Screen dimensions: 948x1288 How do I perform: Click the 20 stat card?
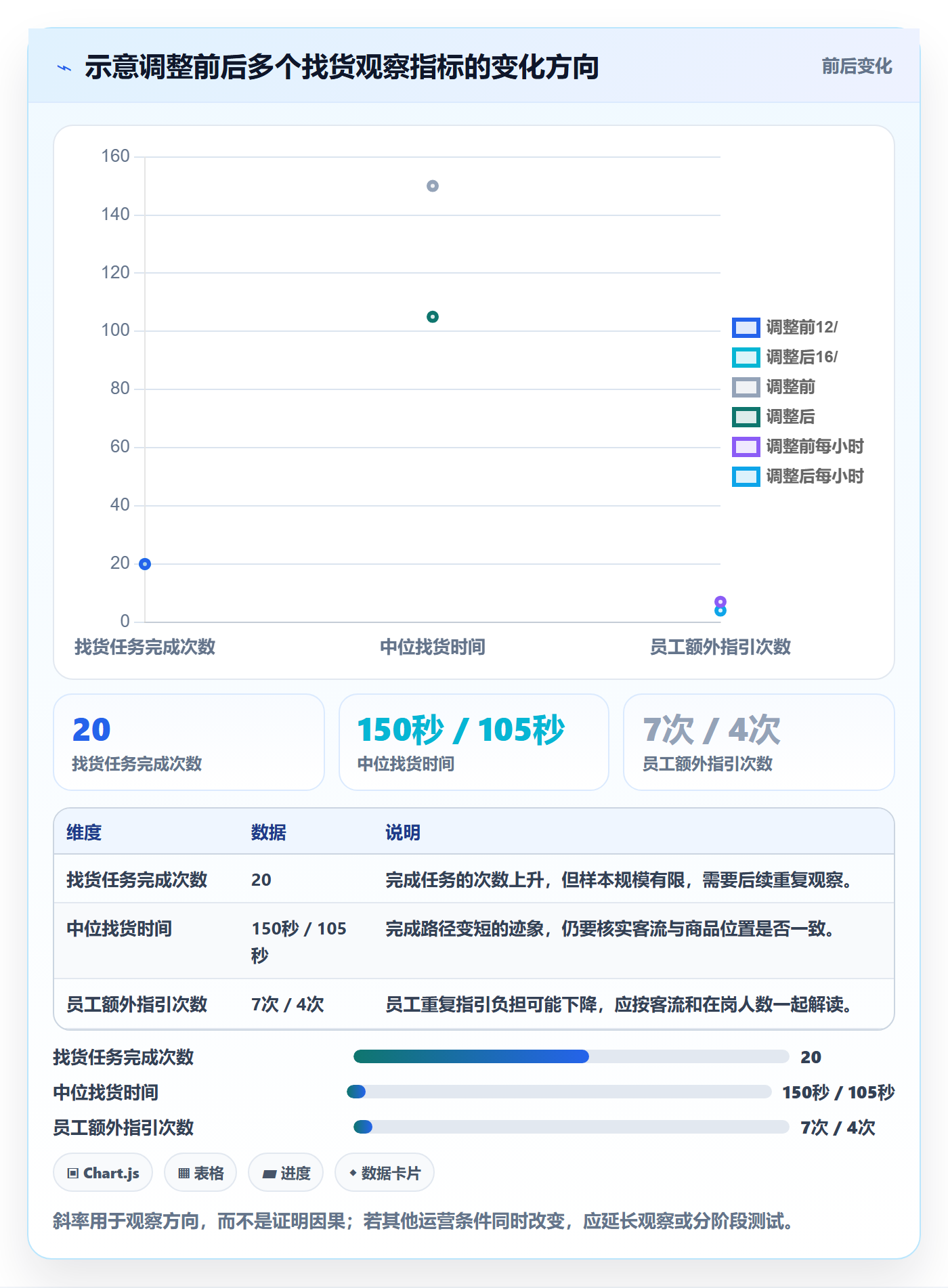[x=189, y=742]
